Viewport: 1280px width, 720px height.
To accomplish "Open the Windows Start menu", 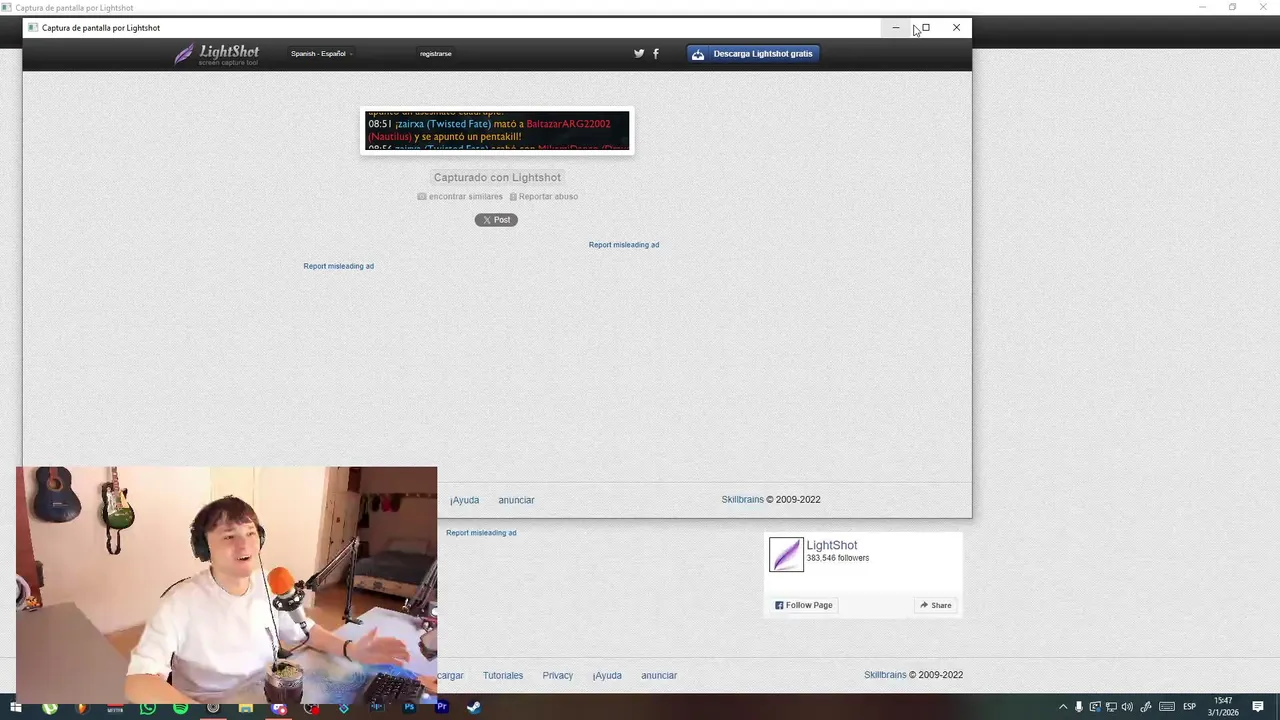I will 15,707.
